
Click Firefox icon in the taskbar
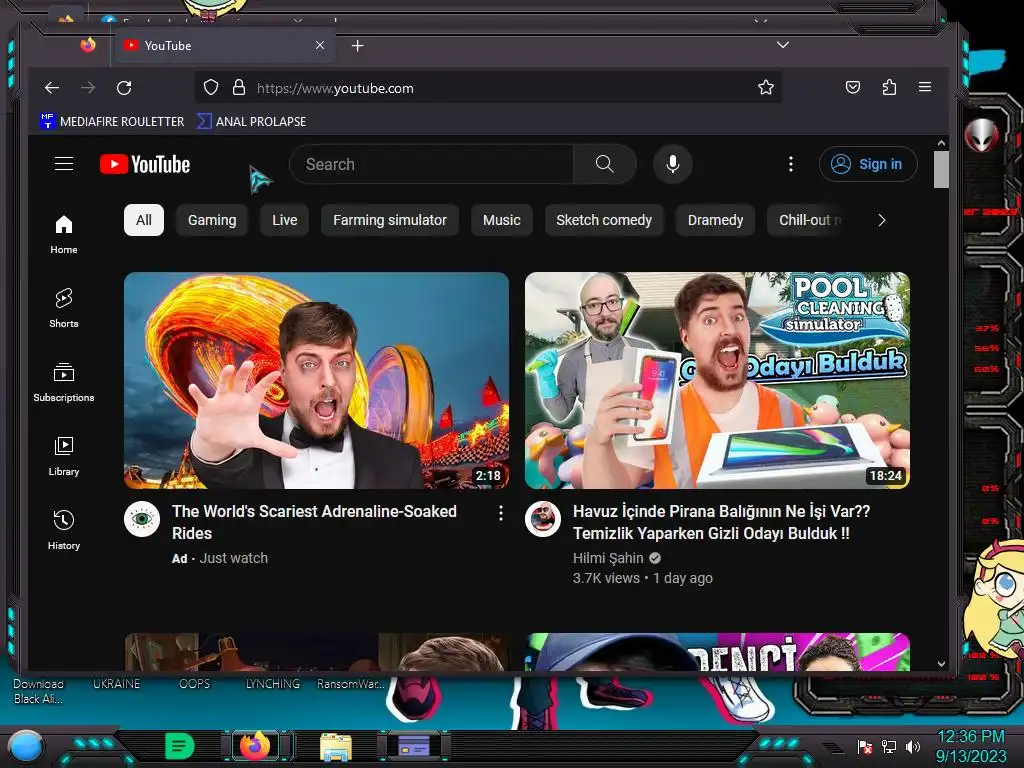click(x=255, y=746)
